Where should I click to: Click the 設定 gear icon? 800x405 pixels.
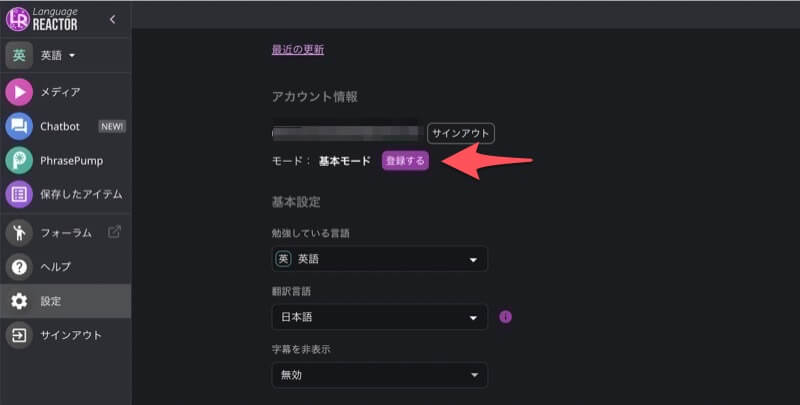19,301
